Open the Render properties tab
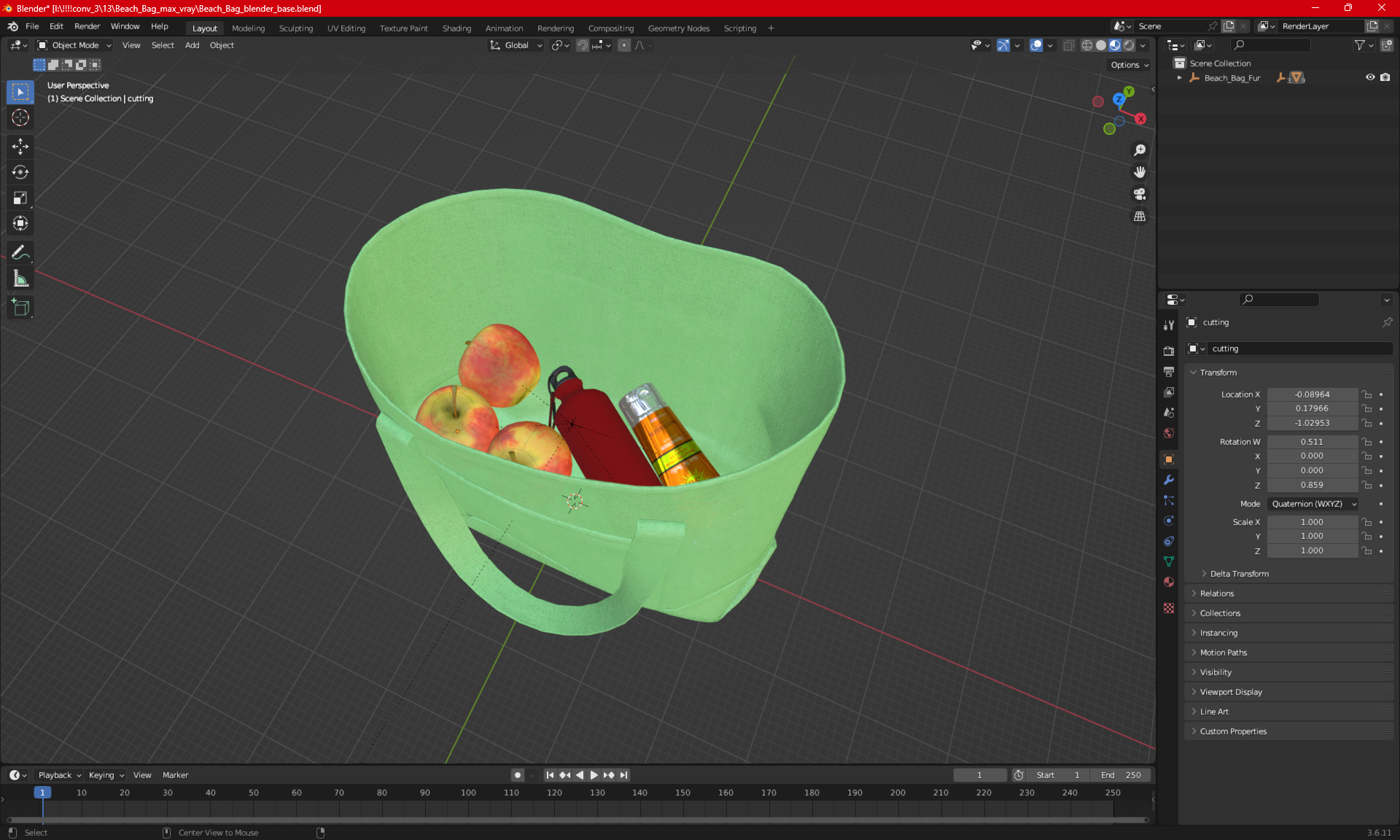 coord(1169,351)
